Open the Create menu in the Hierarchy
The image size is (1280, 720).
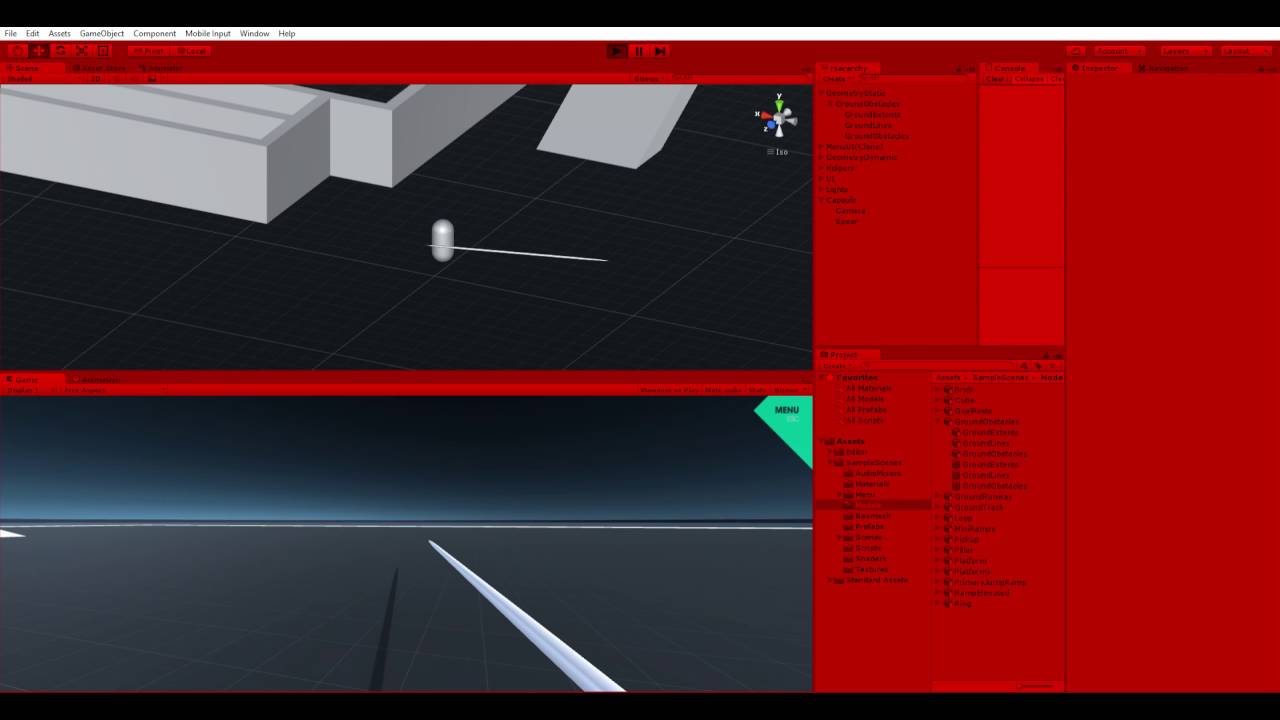(834, 79)
